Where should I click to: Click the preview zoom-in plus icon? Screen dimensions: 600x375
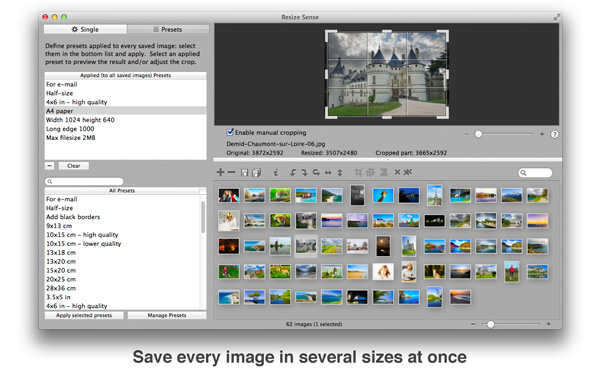542,134
